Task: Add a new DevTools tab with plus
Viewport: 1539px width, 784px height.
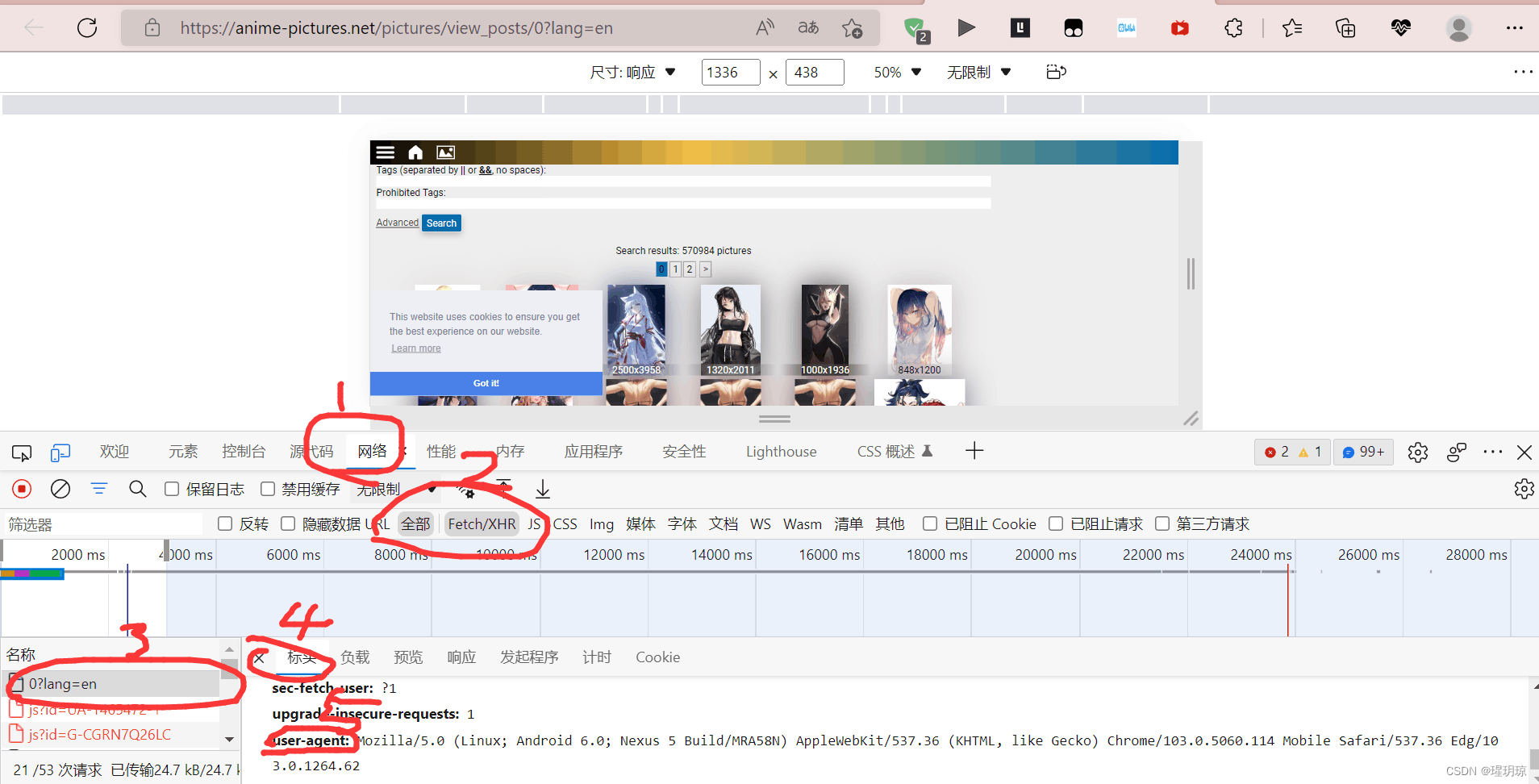Action: click(x=974, y=451)
